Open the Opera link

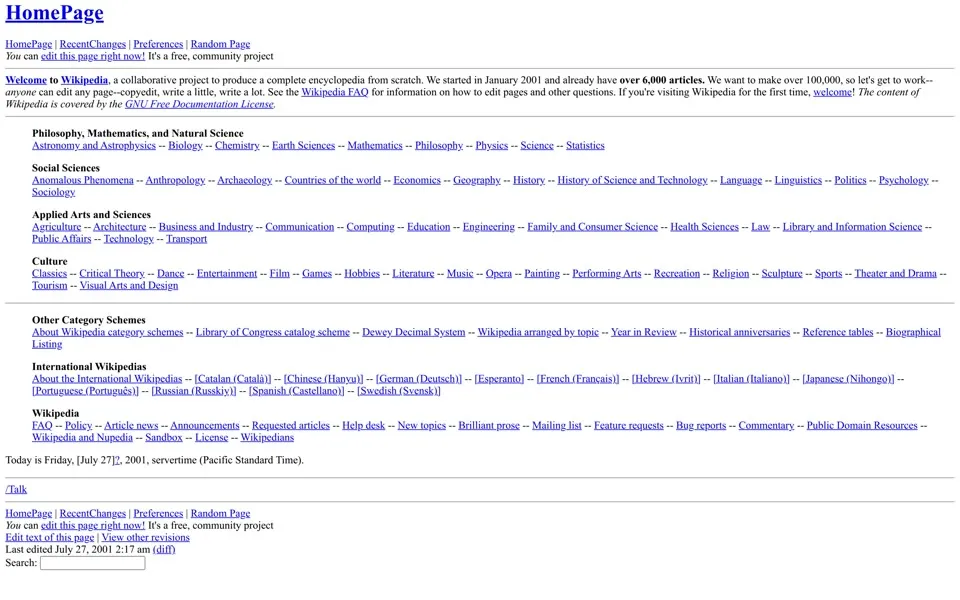(x=498, y=273)
